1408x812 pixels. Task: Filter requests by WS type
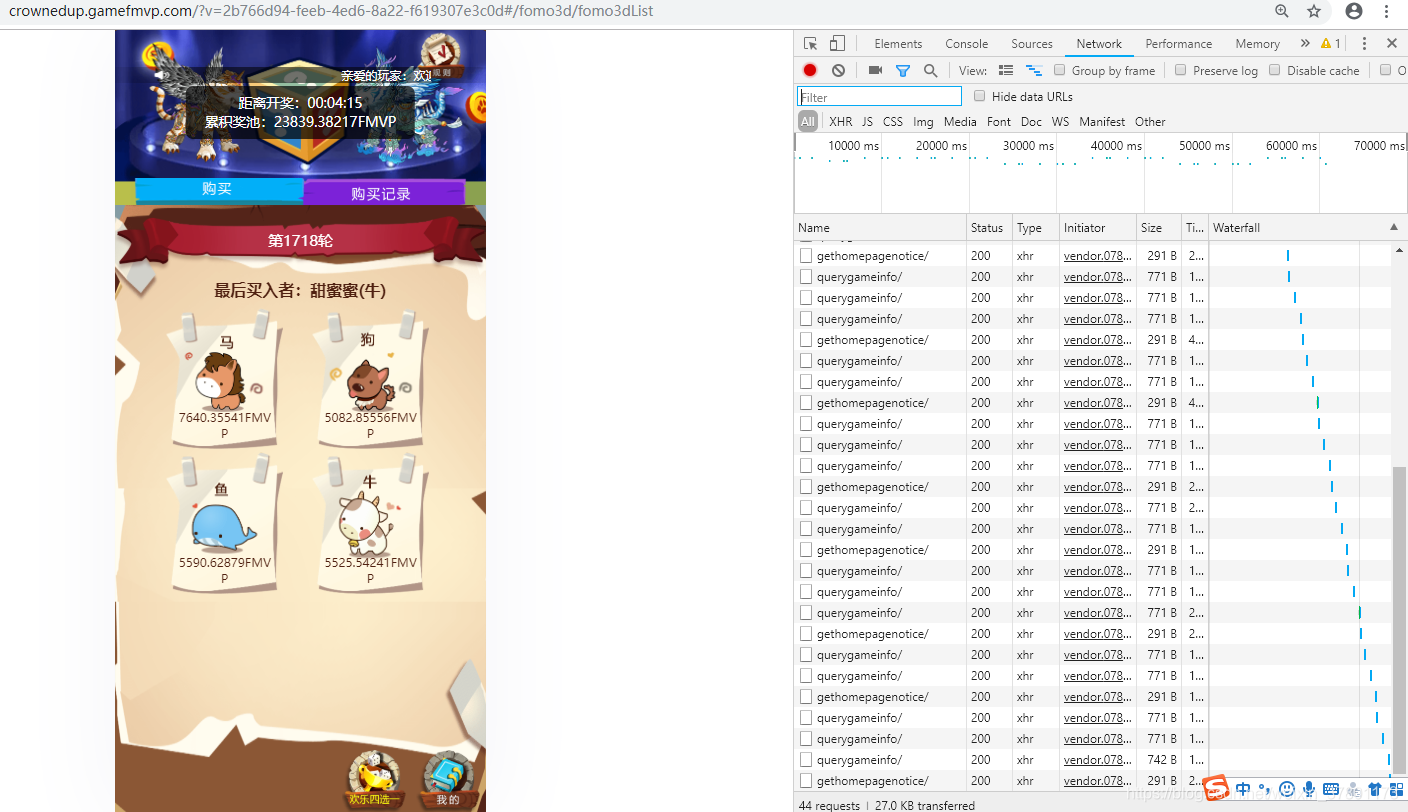[1060, 121]
